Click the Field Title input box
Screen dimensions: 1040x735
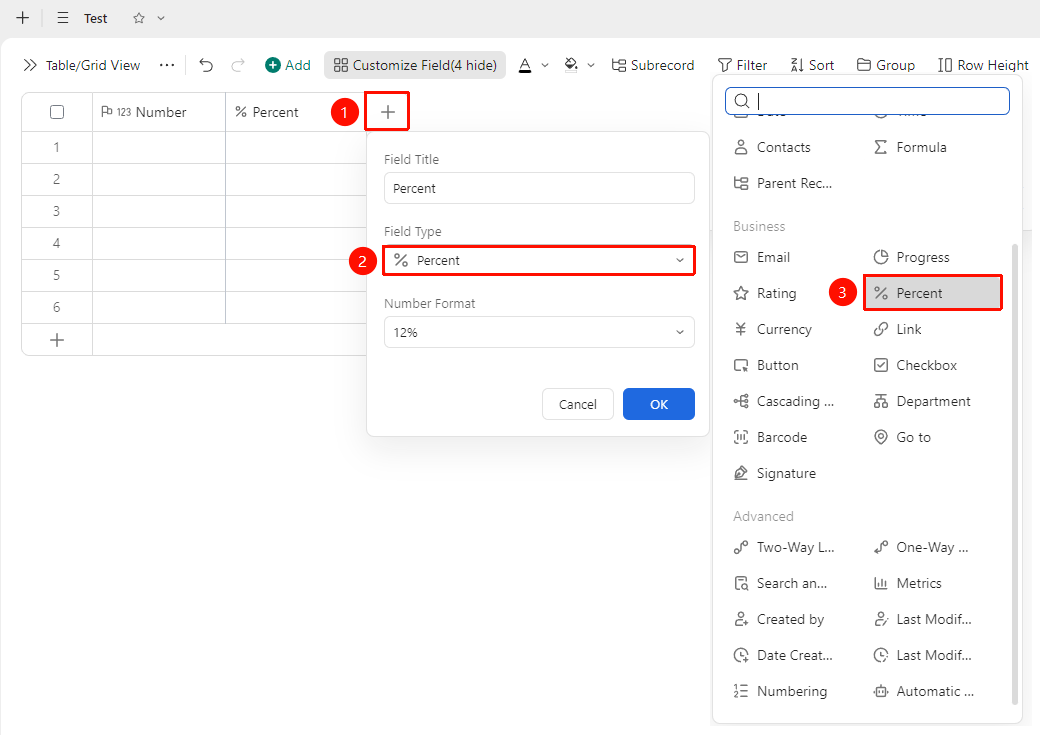pos(539,188)
